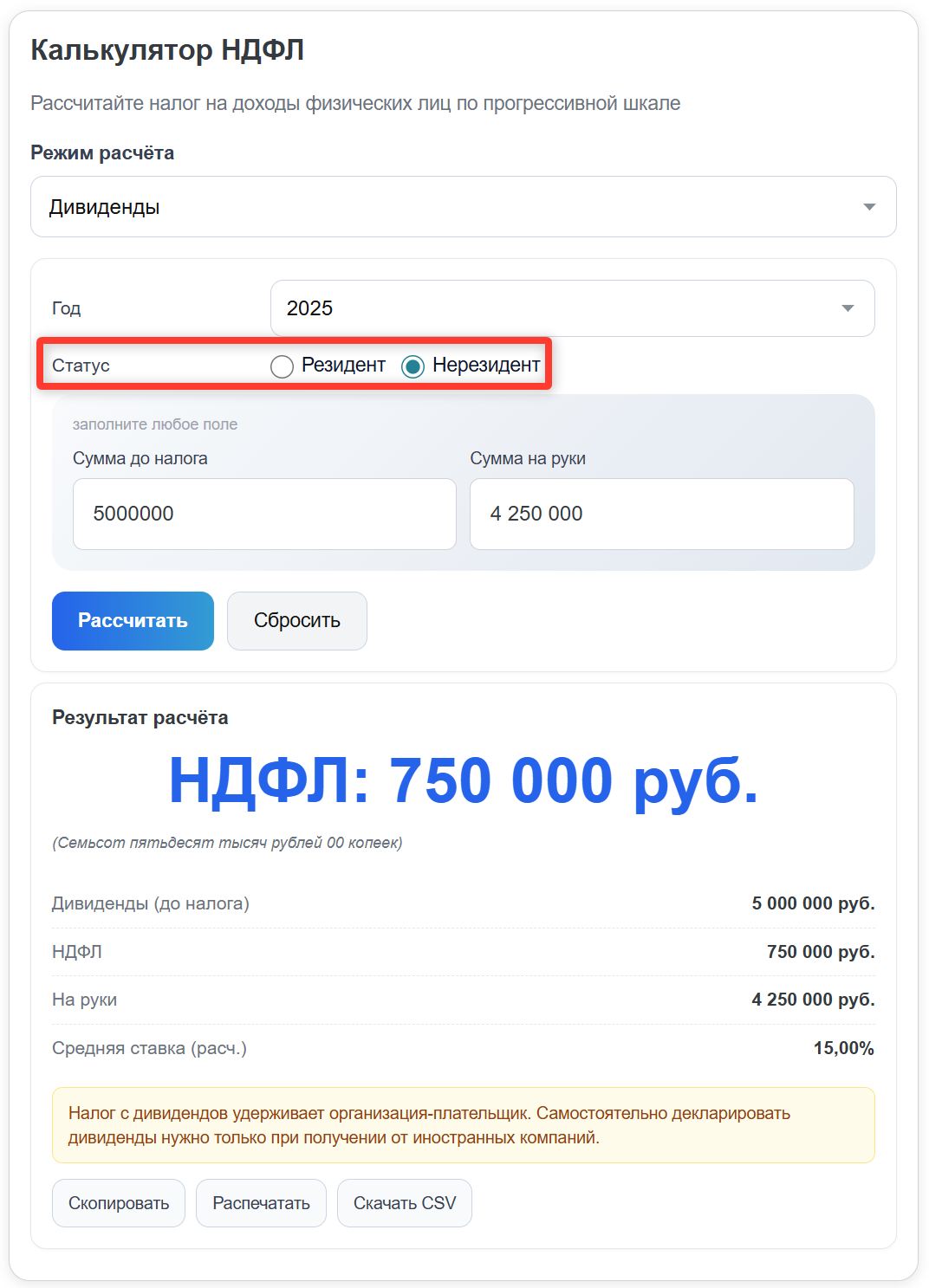Select the Нерезидент radio button
This screenshot has width=929, height=1288.
[413, 366]
